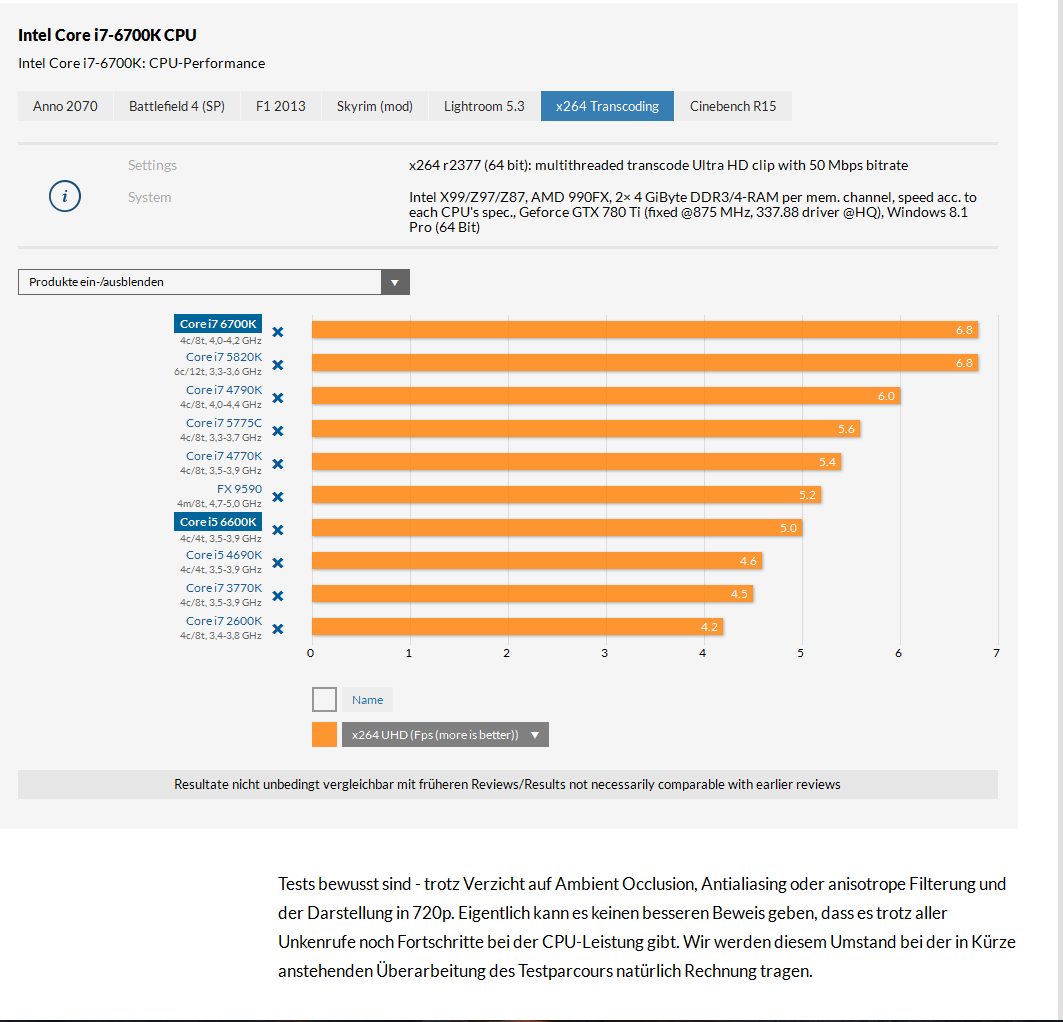Screen dimensions: 1063x1022
Task: Remove Core i7 2600K with its X icon
Action: click(x=278, y=629)
